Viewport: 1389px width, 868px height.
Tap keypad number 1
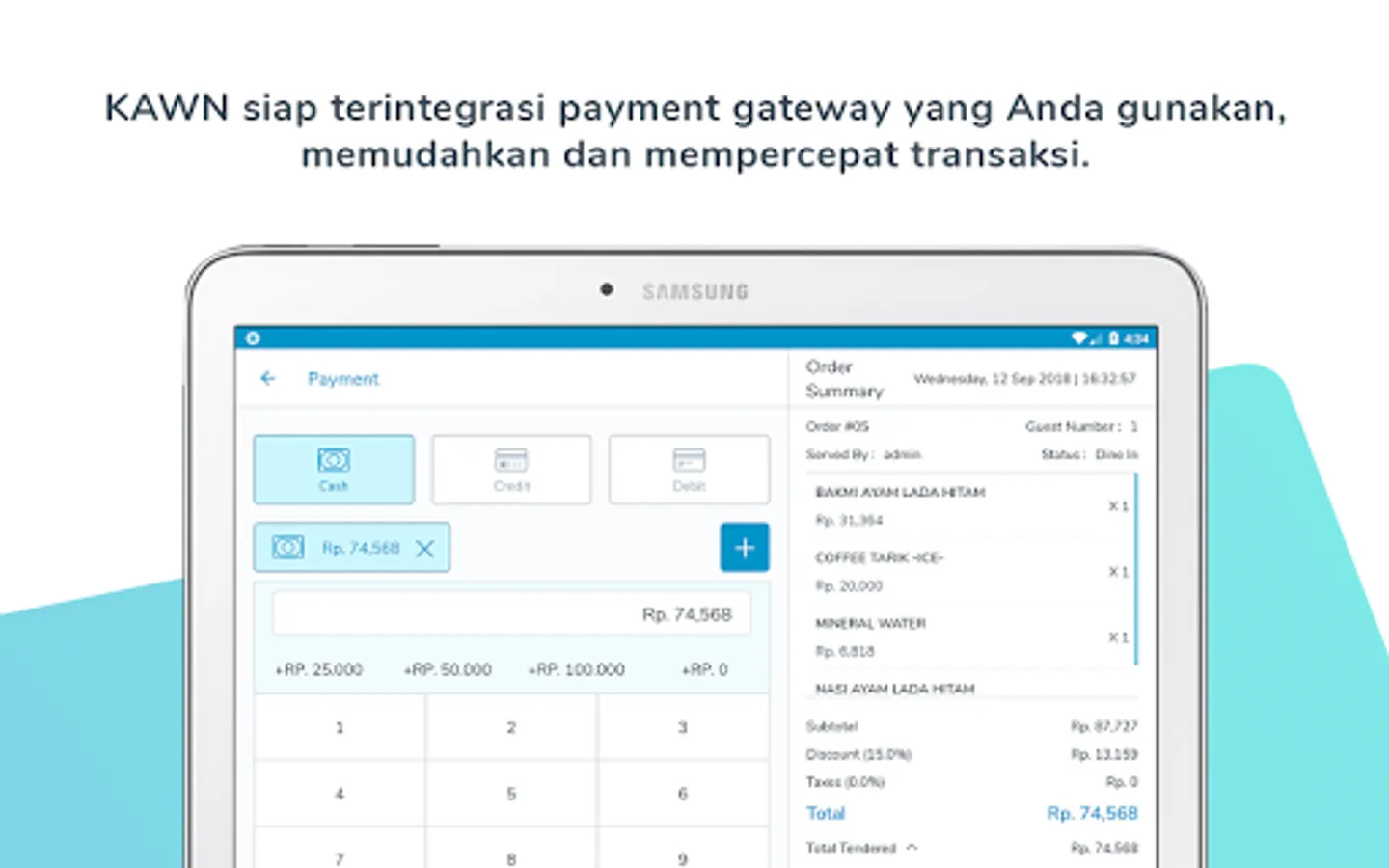(x=340, y=727)
